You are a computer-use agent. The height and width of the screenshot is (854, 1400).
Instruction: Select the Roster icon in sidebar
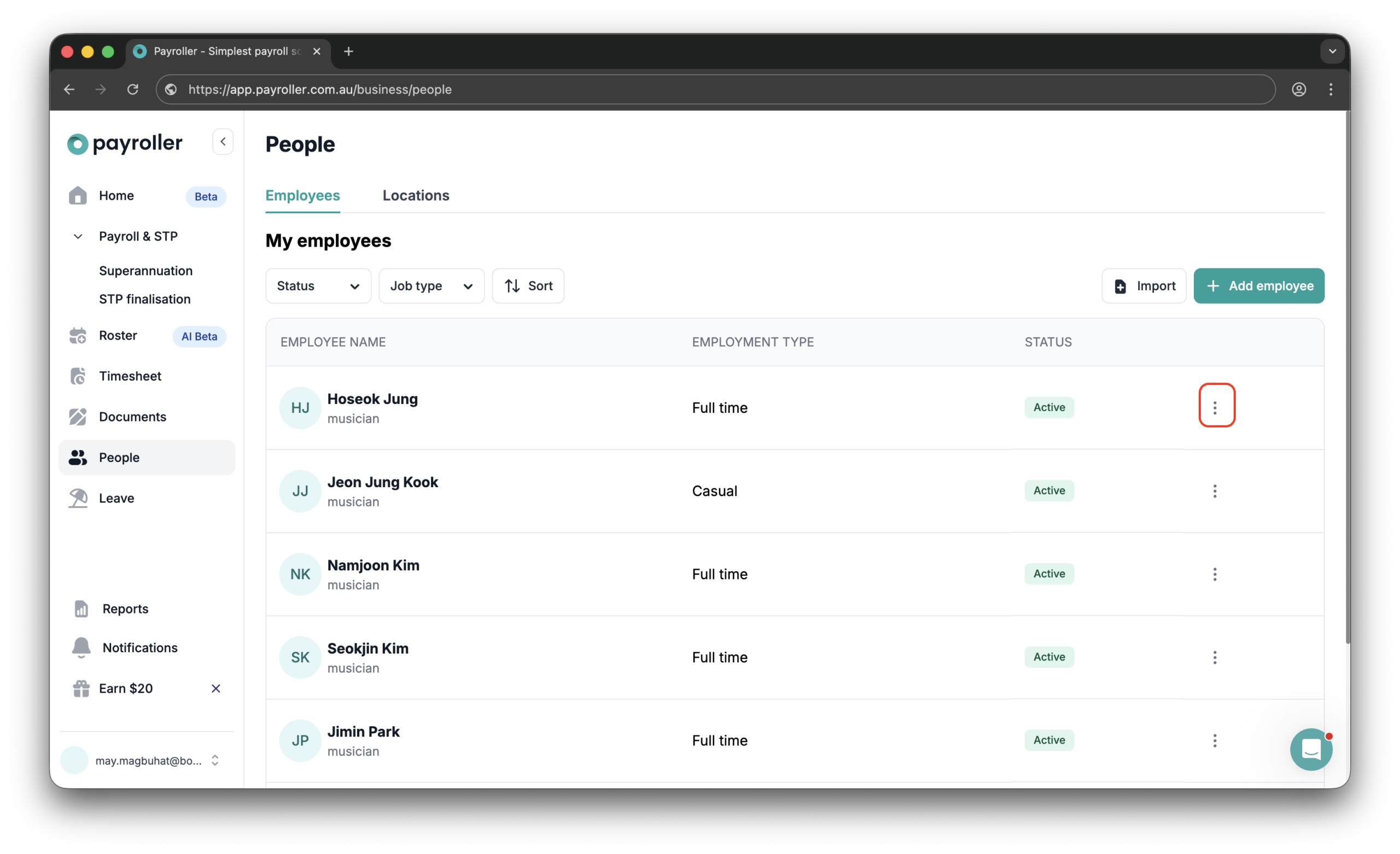pyautogui.click(x=77, y=335)
